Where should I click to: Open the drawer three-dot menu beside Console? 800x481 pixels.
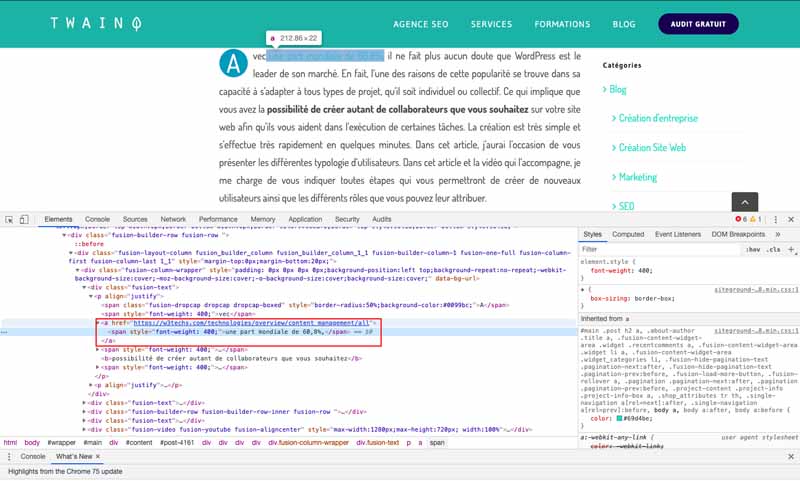coord(9,457)
